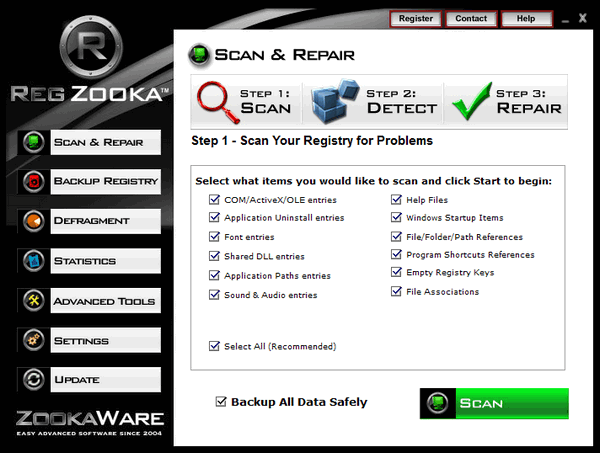Minimize the Reg Zooka window
Screen dimensions: 600x453
click(x=565, y=20)
